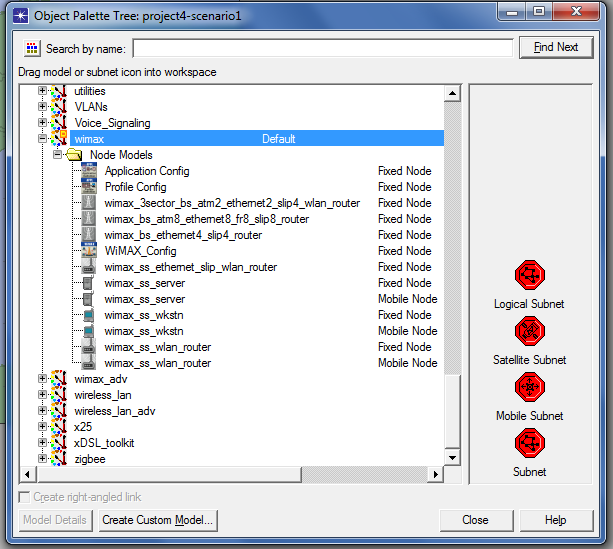Viewport: 613px width, 549px height.
Task: Click the VLANs palette icon
Action: coord(59,107)
